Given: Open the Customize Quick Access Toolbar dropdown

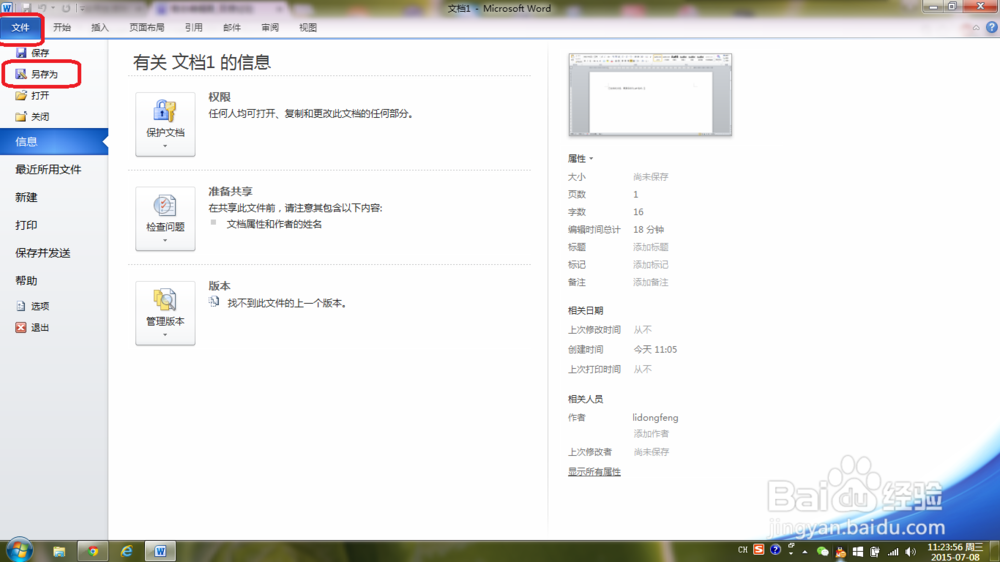Looking at the screenshot, I should (x=82, y=8).
